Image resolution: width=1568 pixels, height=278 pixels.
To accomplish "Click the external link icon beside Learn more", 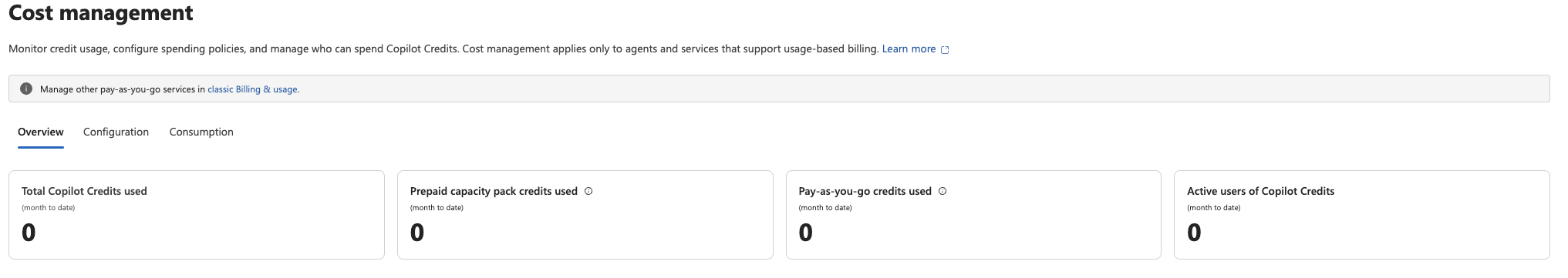I will coord(945,49).
